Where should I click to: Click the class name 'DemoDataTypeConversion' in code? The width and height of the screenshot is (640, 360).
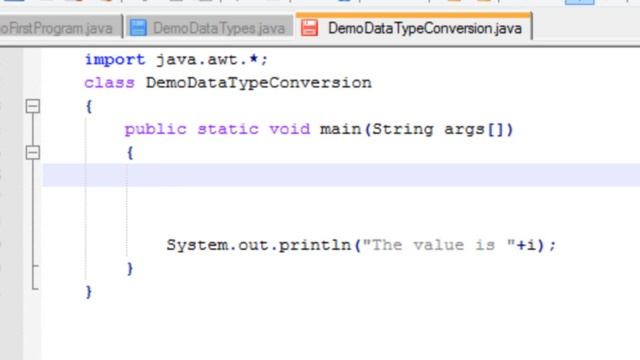(x=259, y=83)
